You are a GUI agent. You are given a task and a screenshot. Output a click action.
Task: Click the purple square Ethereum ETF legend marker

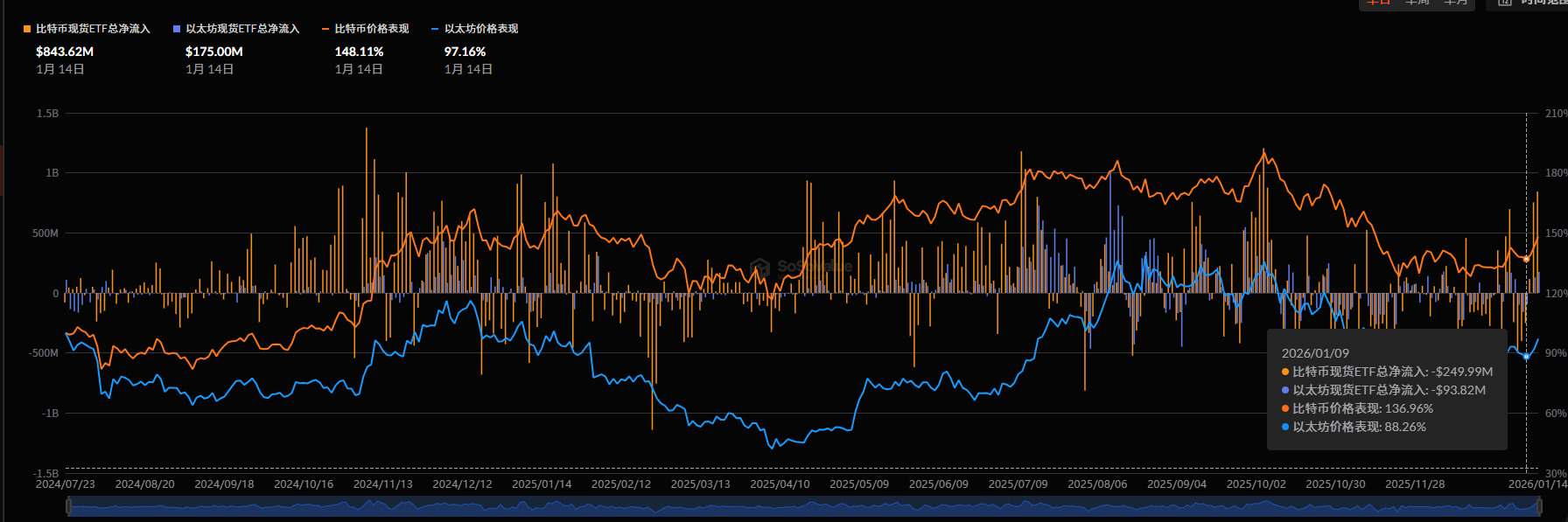pos(177,29)
